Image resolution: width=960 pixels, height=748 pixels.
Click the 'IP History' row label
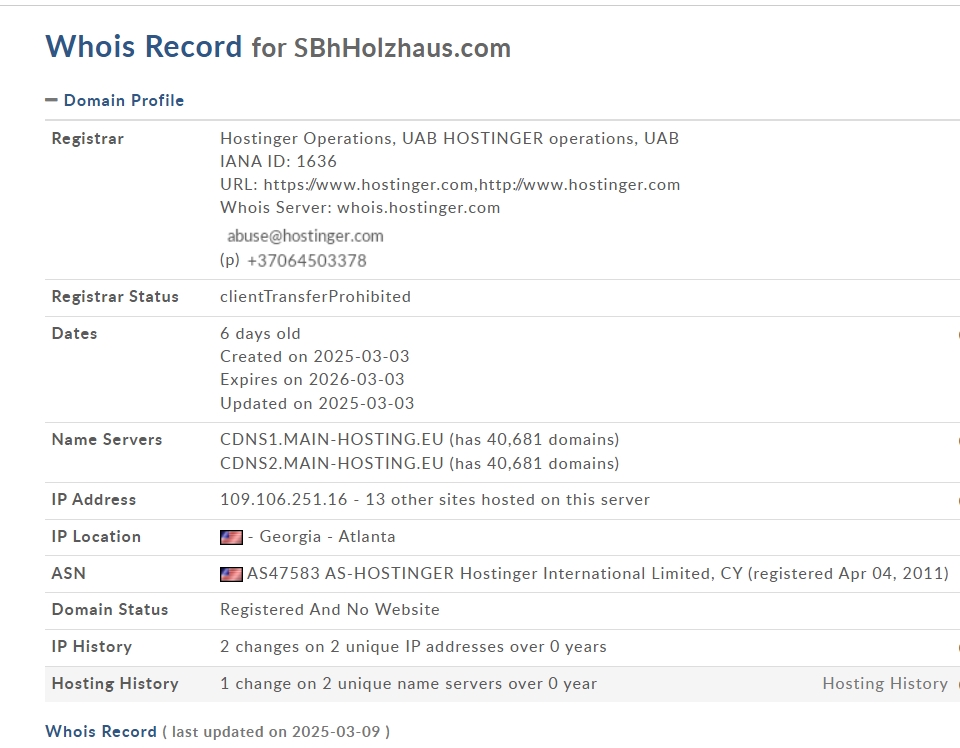pos(92,647)
